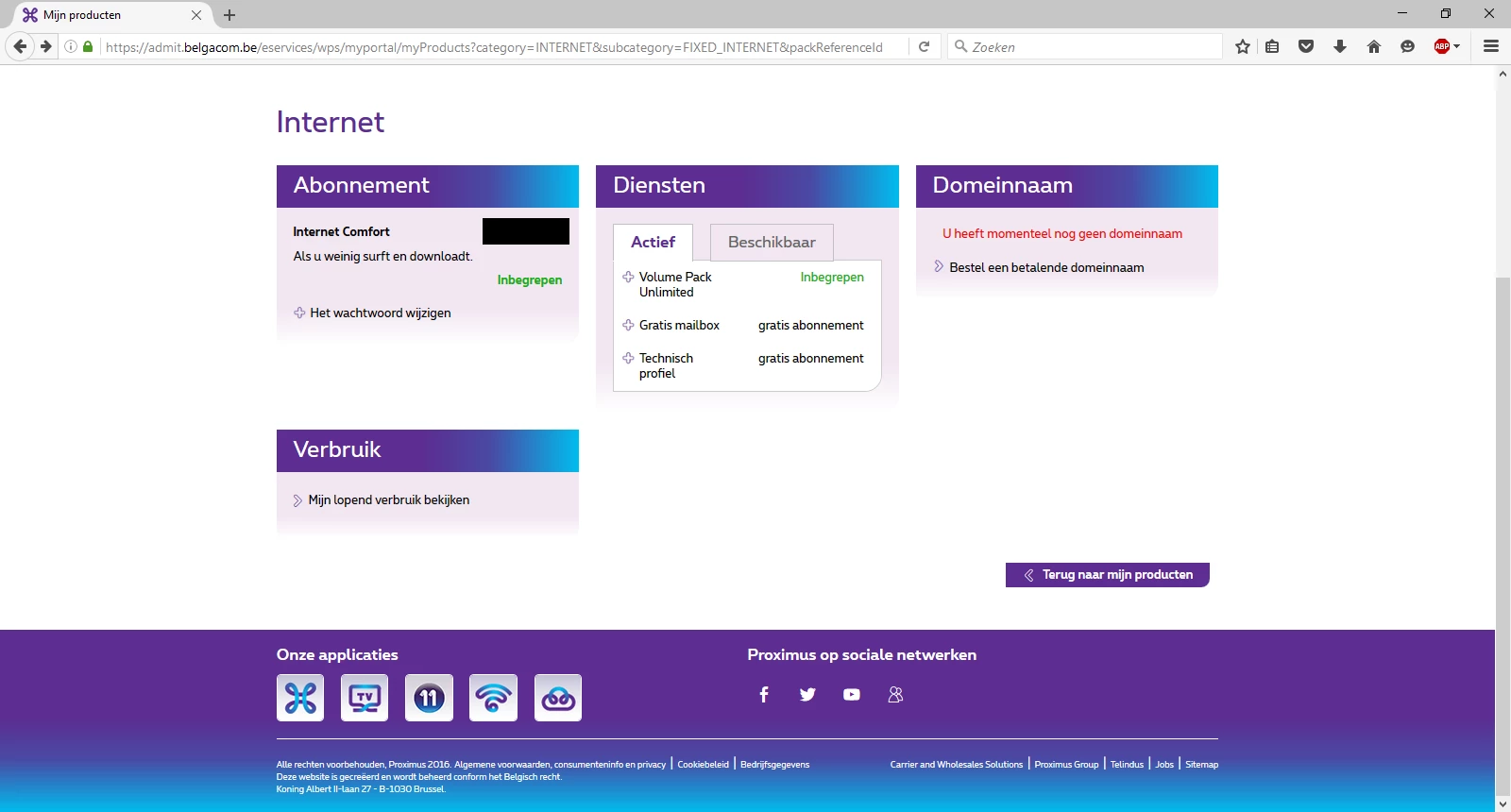Click 'U heeft momenteel nog geen domeinnaam'
1511x812 pixels.
(1062, 233)
